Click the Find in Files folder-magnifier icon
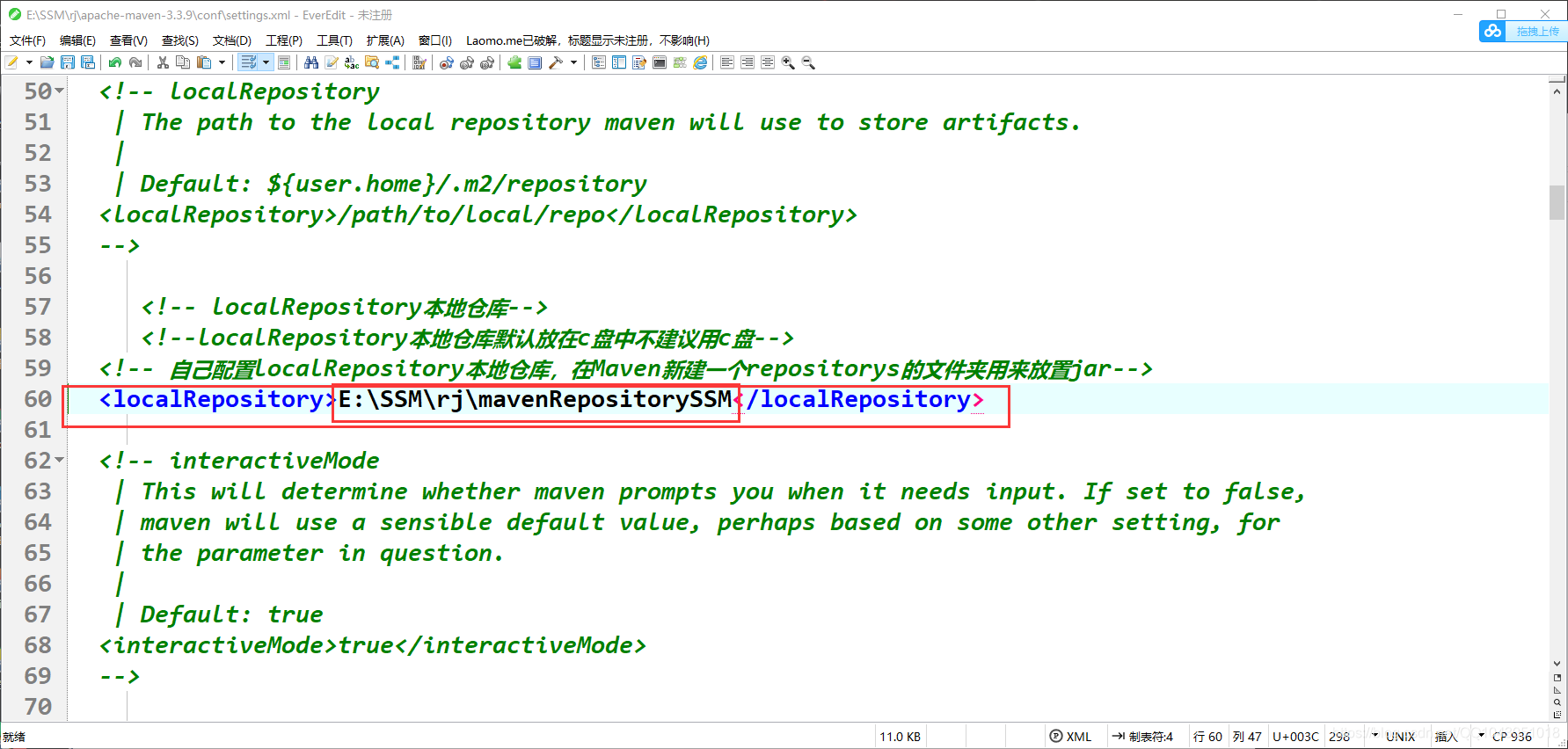Screen dimensions: 1568x749 click(372, 62)
